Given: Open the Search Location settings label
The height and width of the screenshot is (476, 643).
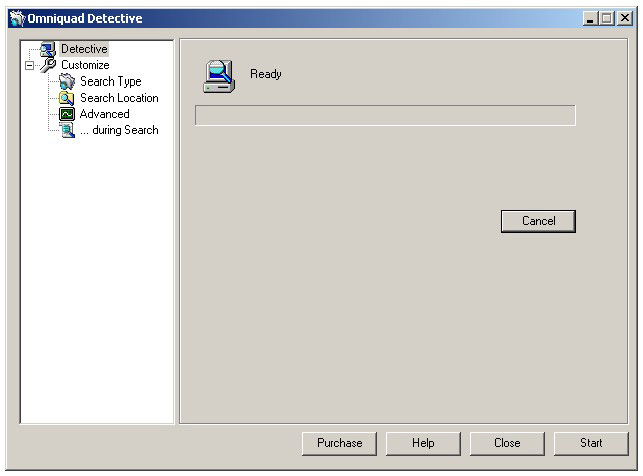Looking at the screenshot, I should (x=119, y=98).
